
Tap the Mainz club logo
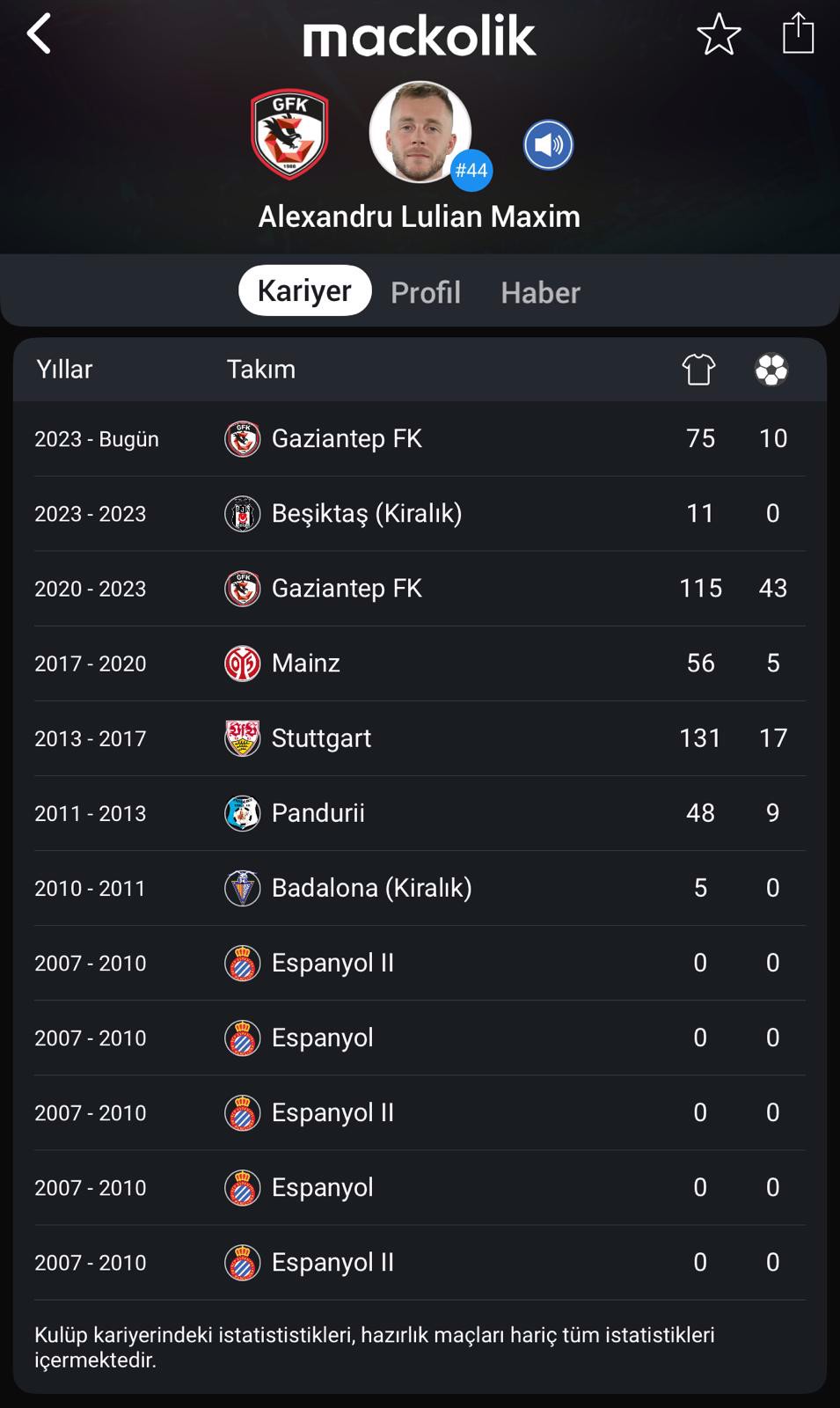pos(242,664)
